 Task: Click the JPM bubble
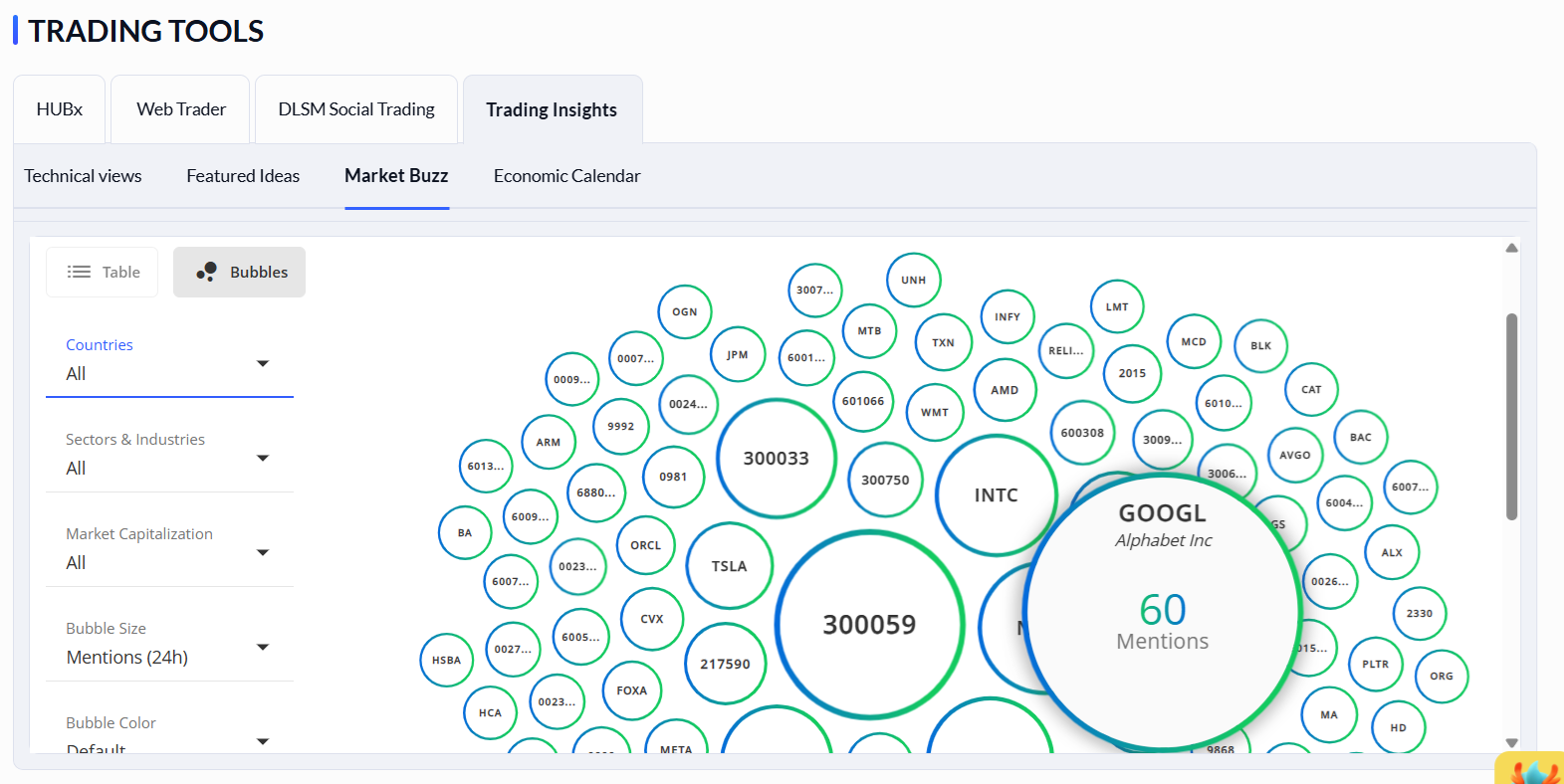coord(738,354)
